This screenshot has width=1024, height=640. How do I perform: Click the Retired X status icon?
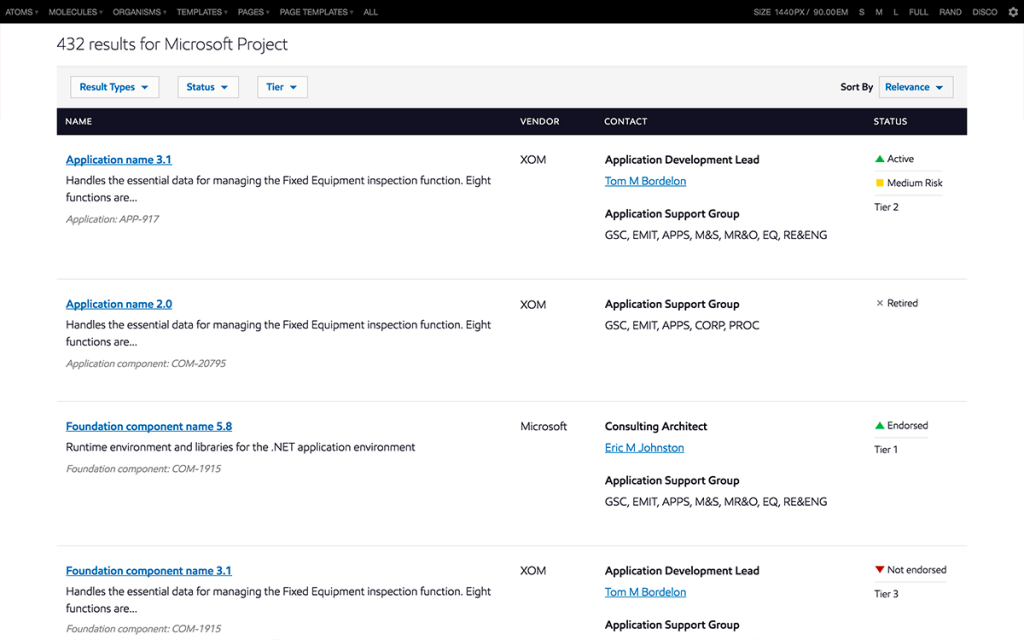click(x=880, y=303)
